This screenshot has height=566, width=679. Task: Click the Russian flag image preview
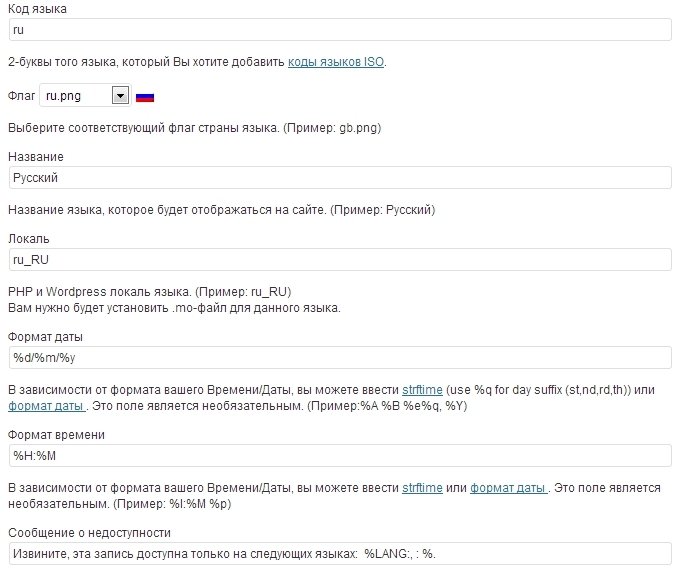pyautogui.click(x=145, y=97)
